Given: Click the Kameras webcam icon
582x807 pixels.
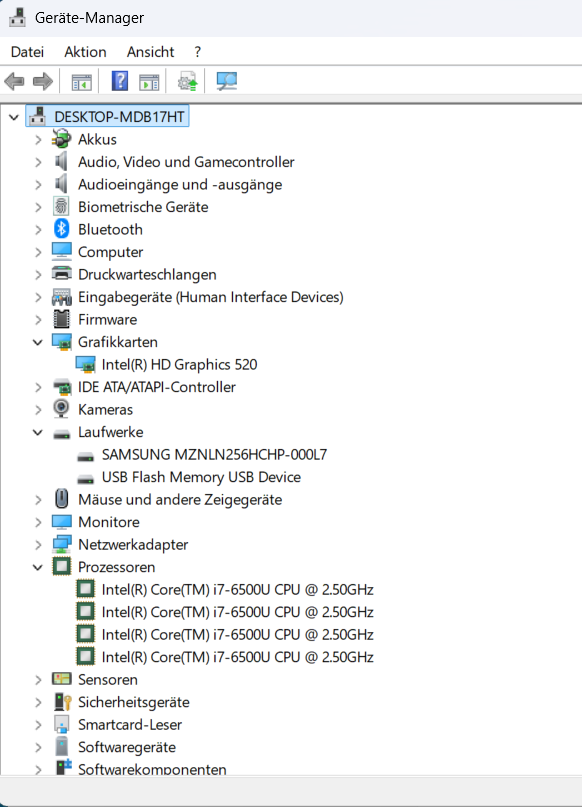Looking at the screenshot, I should pyautogui.click(x=61, y=409).
